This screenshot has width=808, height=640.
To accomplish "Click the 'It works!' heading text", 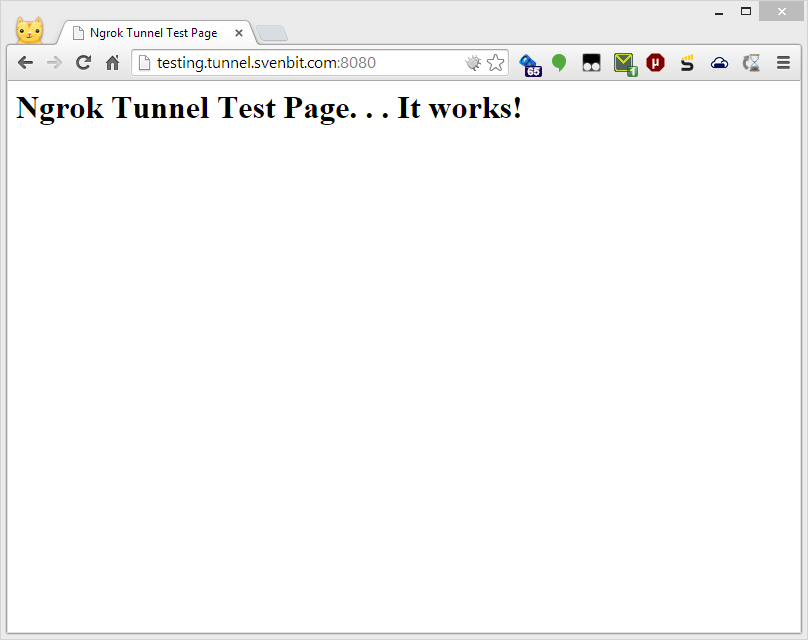I will tap(460, 108).
